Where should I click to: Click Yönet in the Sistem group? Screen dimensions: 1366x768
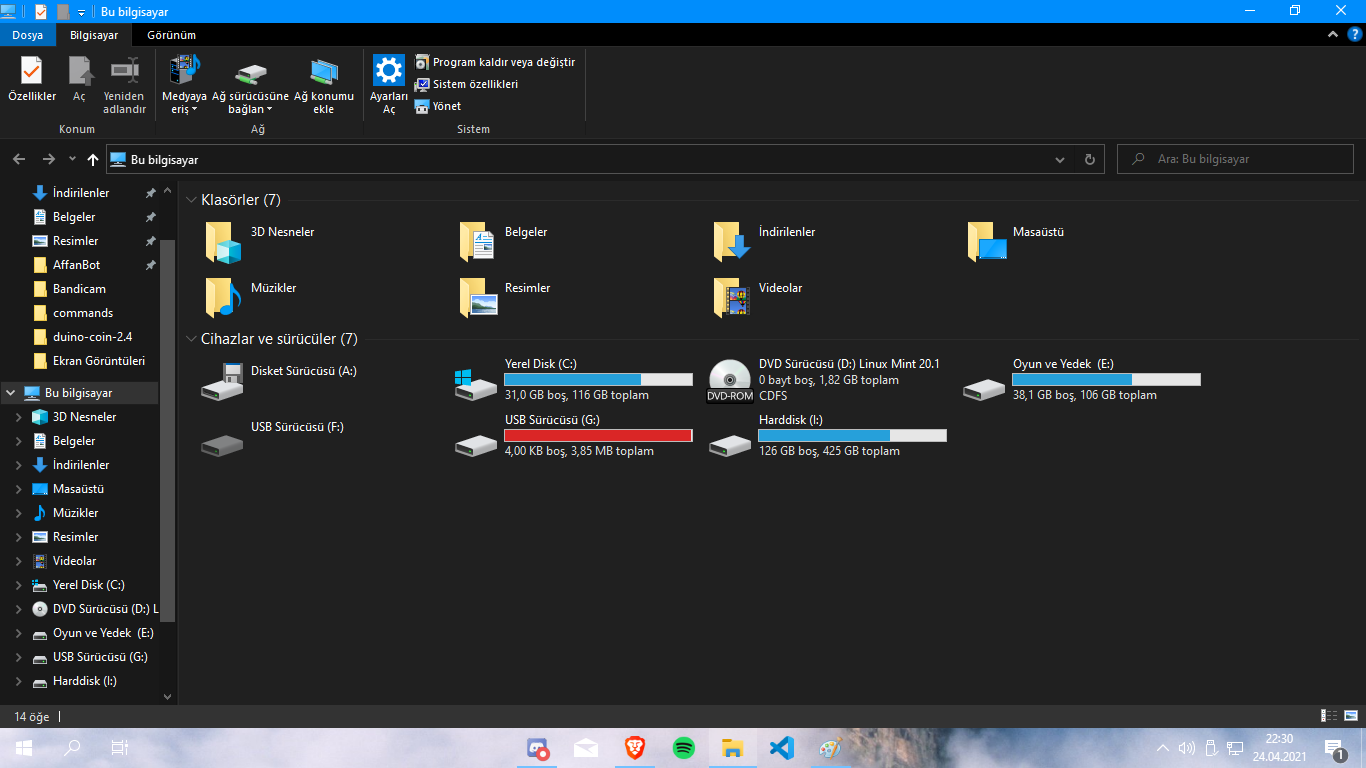coord(438,106)
